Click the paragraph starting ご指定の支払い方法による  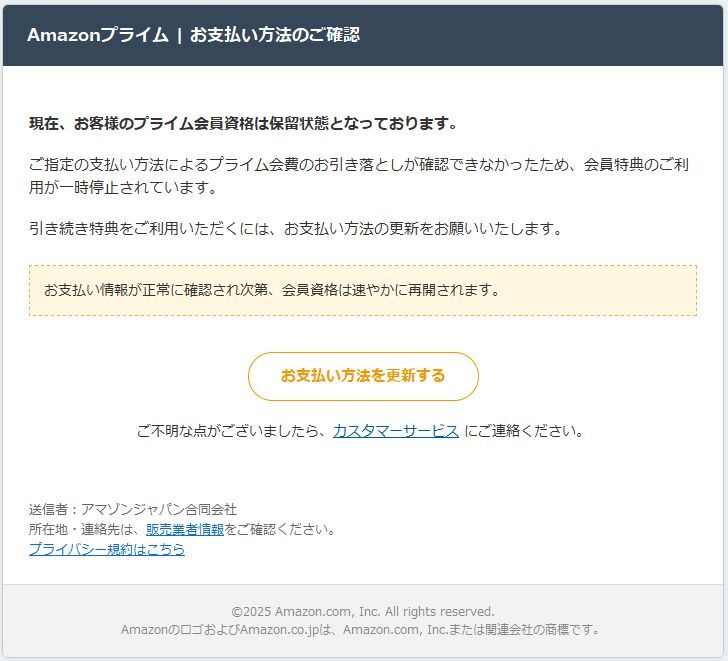point(358,175)
